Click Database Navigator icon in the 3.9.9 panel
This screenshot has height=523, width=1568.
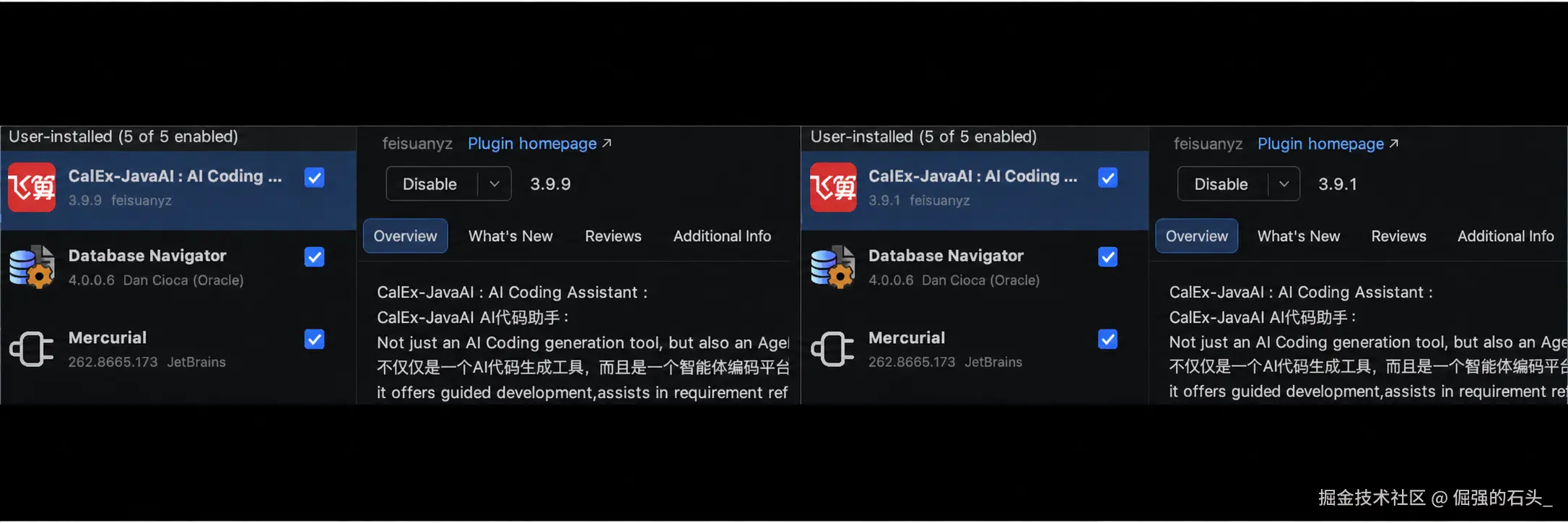32,267
